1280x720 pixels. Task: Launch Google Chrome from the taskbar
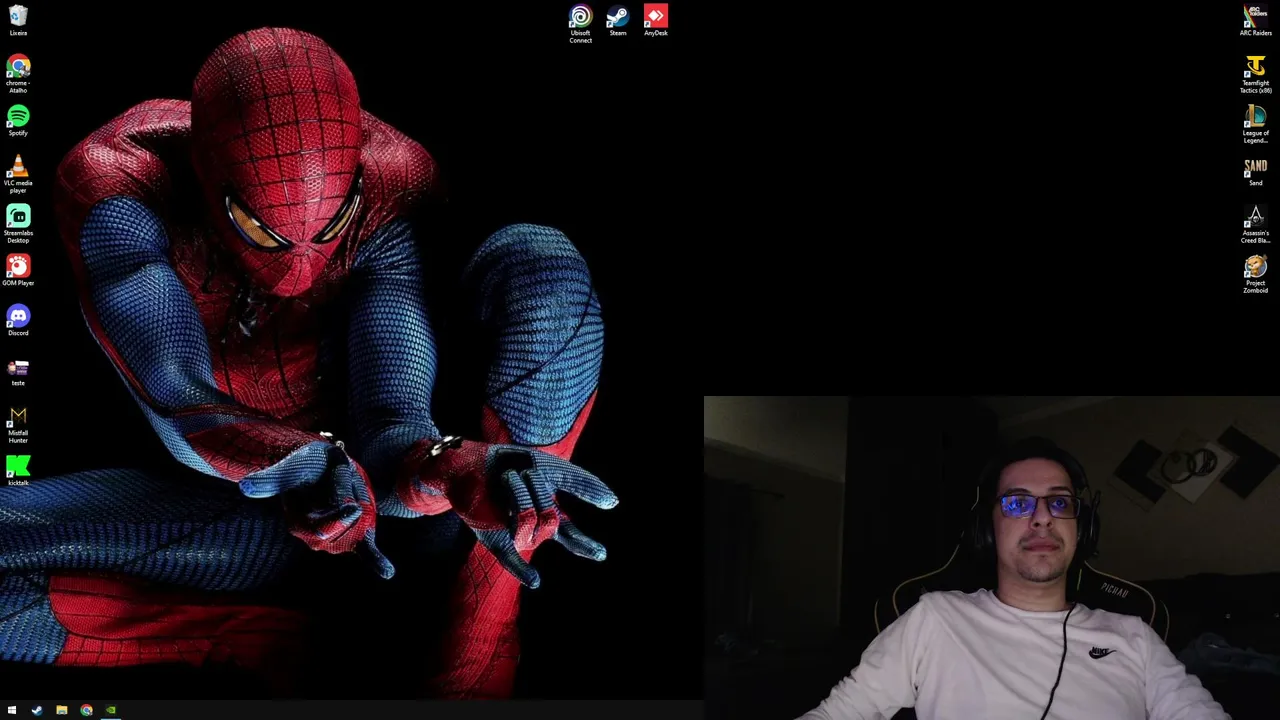coord(87,710)
